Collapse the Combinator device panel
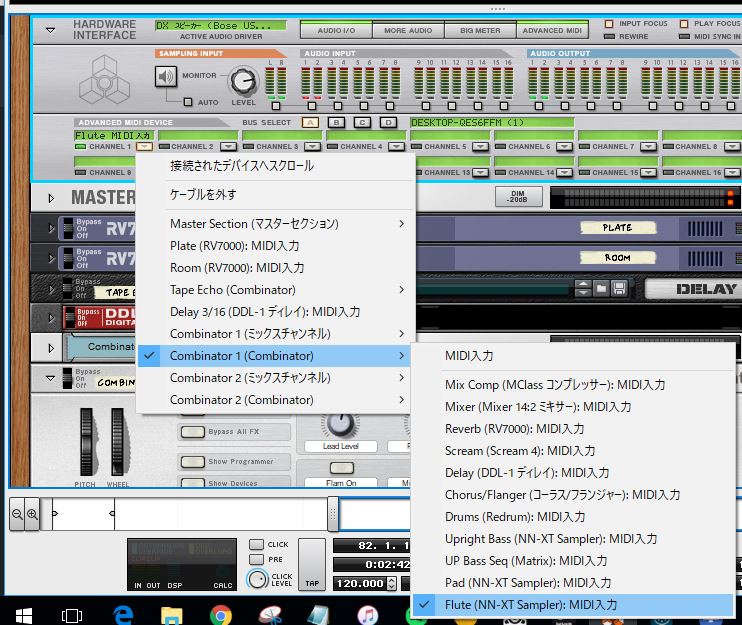 (50, 378)
